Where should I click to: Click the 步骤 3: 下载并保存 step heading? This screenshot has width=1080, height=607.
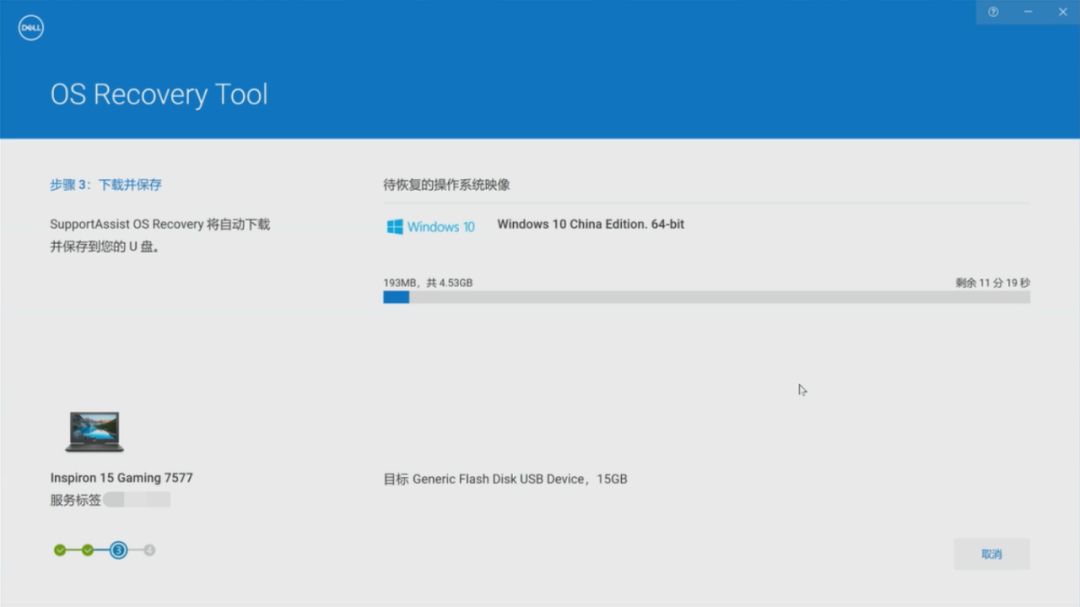click(x=107, y=185)
